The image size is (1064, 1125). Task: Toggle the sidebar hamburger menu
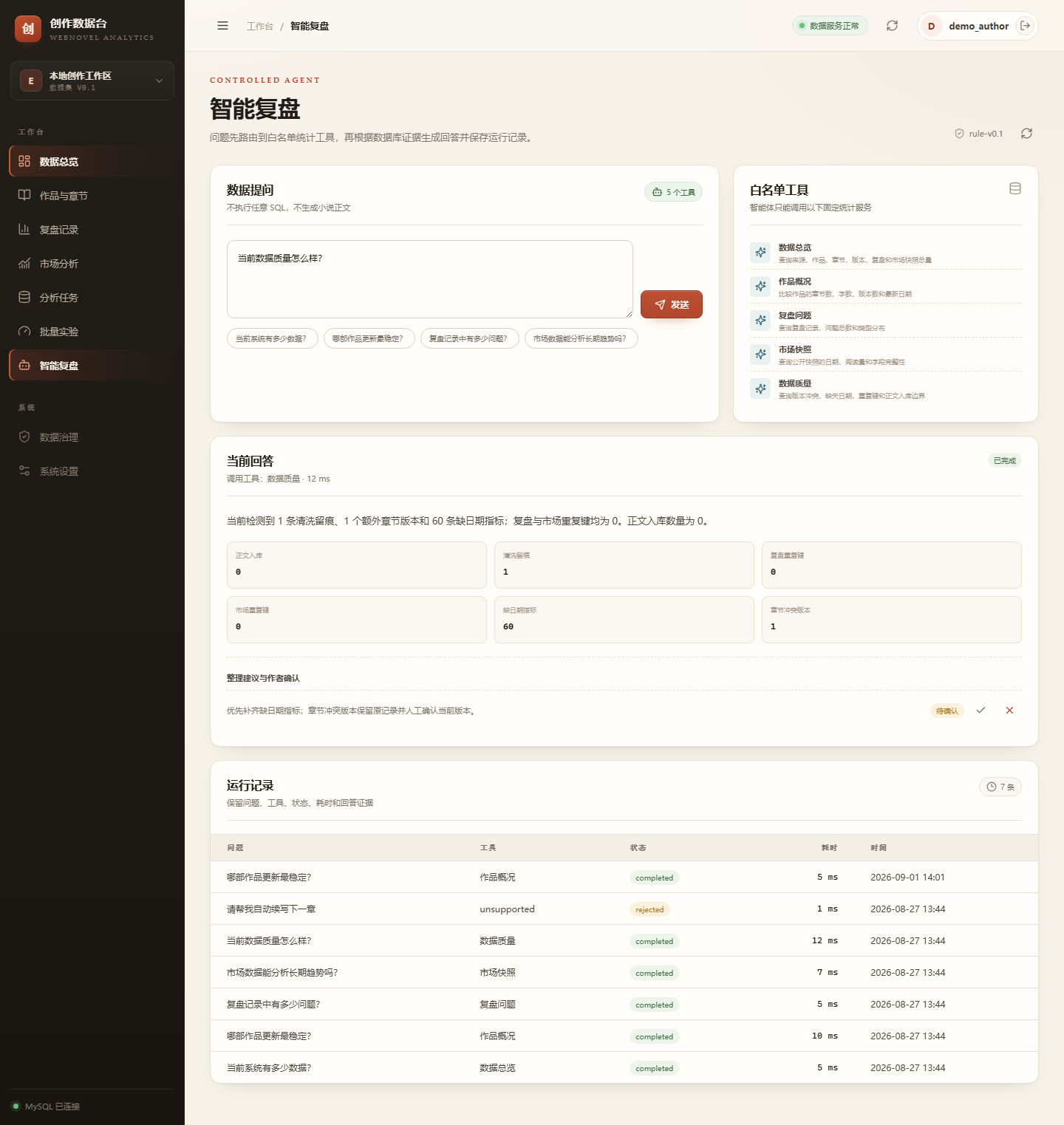coord(222,26)
